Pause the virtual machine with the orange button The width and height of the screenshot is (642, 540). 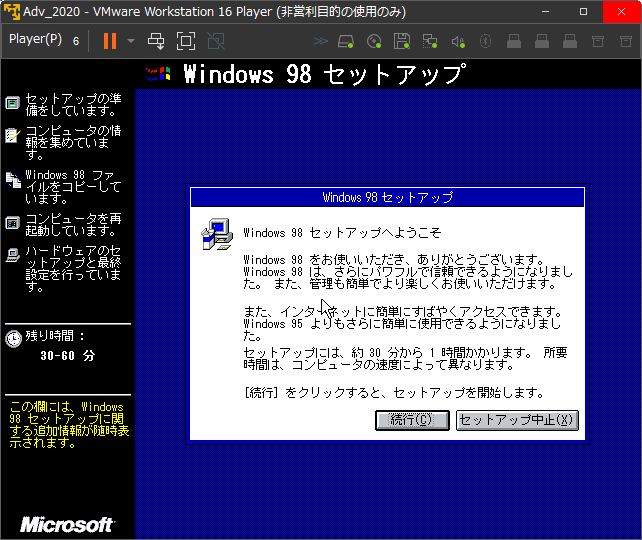[x=110, y=41]
